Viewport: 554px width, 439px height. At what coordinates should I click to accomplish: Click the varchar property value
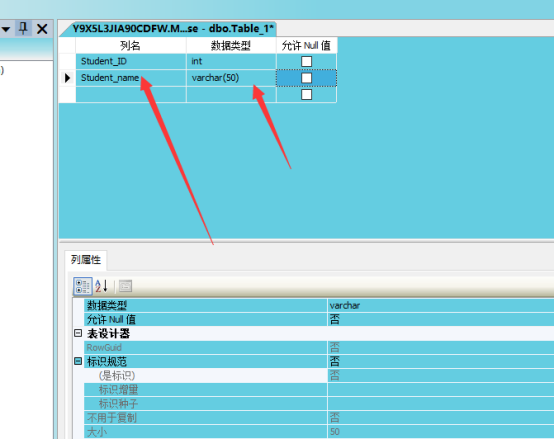pyautogui.click(x=345, y=305)
